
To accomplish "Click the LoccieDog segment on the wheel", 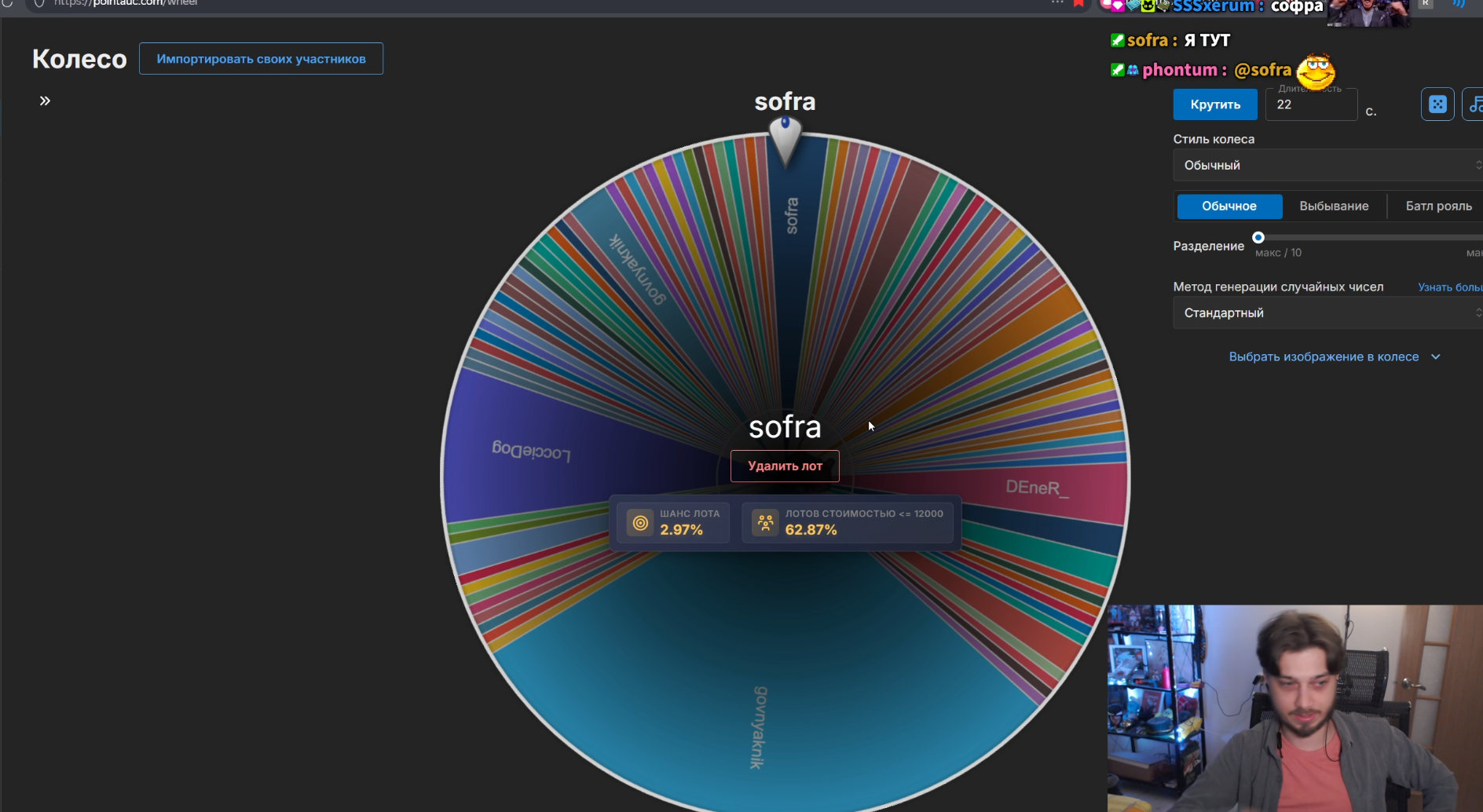I will click(x=531, y=450).
